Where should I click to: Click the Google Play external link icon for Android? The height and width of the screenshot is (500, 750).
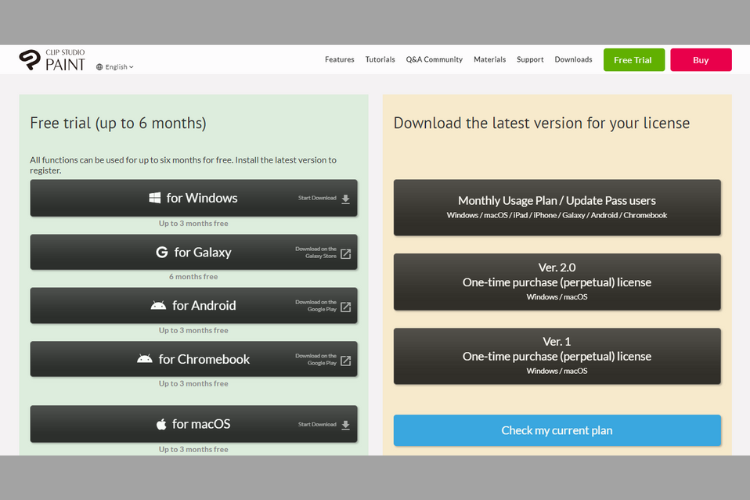click(x=346, y=306)
